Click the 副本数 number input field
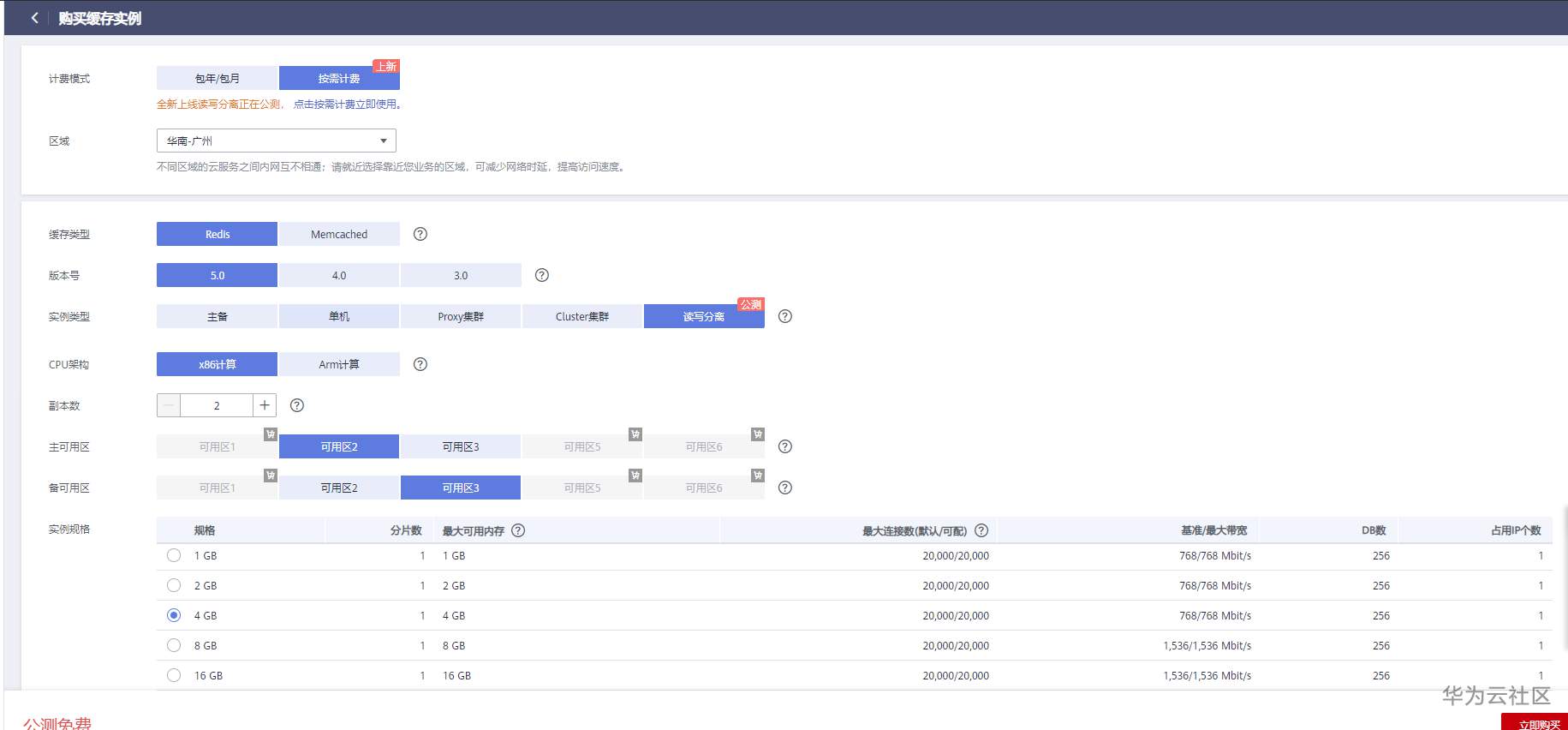Viewport: 1568px width, 730px height. pos(217,405)
